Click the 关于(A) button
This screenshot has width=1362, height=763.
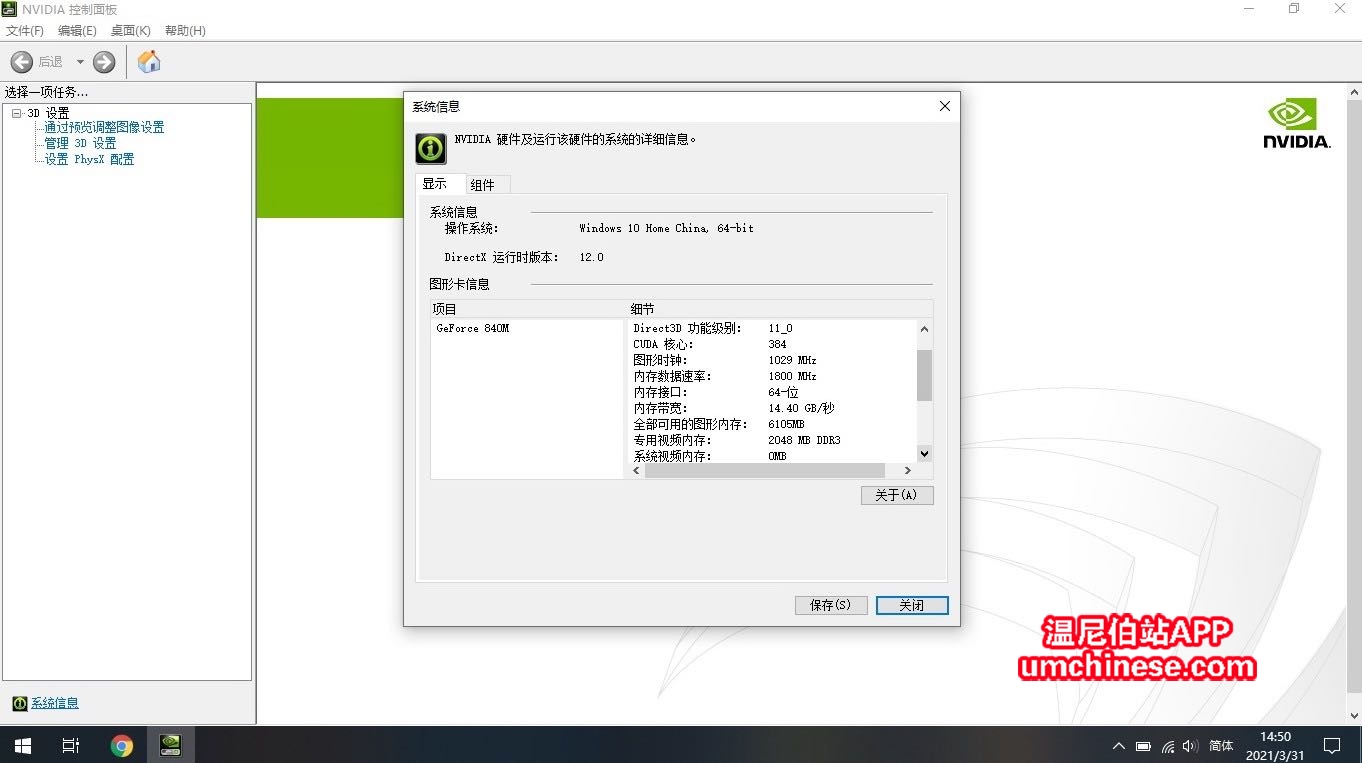point(897,495)
